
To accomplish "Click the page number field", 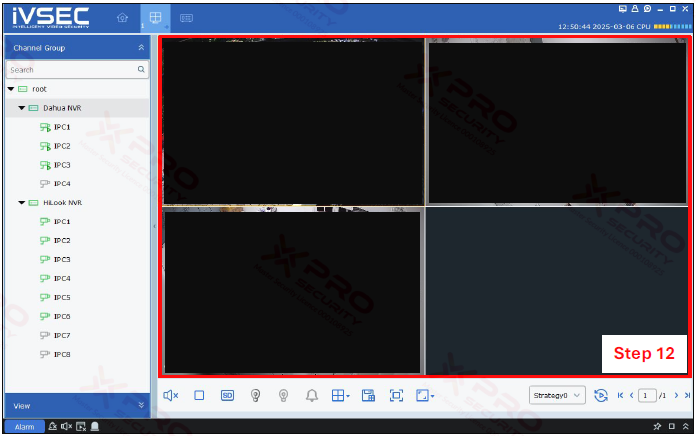I will coord(647,395).
